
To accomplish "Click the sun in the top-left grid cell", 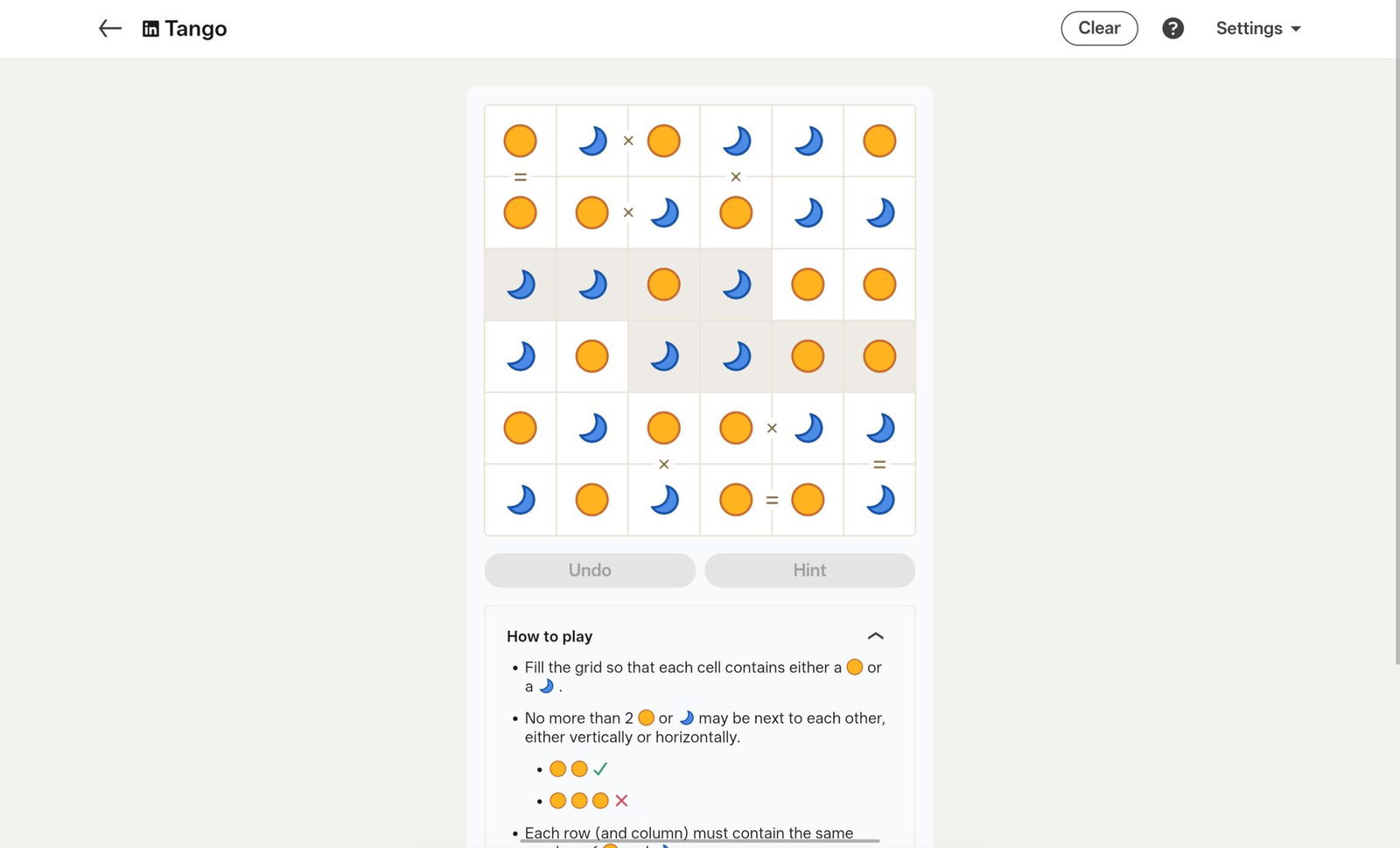I will point(520,141).
